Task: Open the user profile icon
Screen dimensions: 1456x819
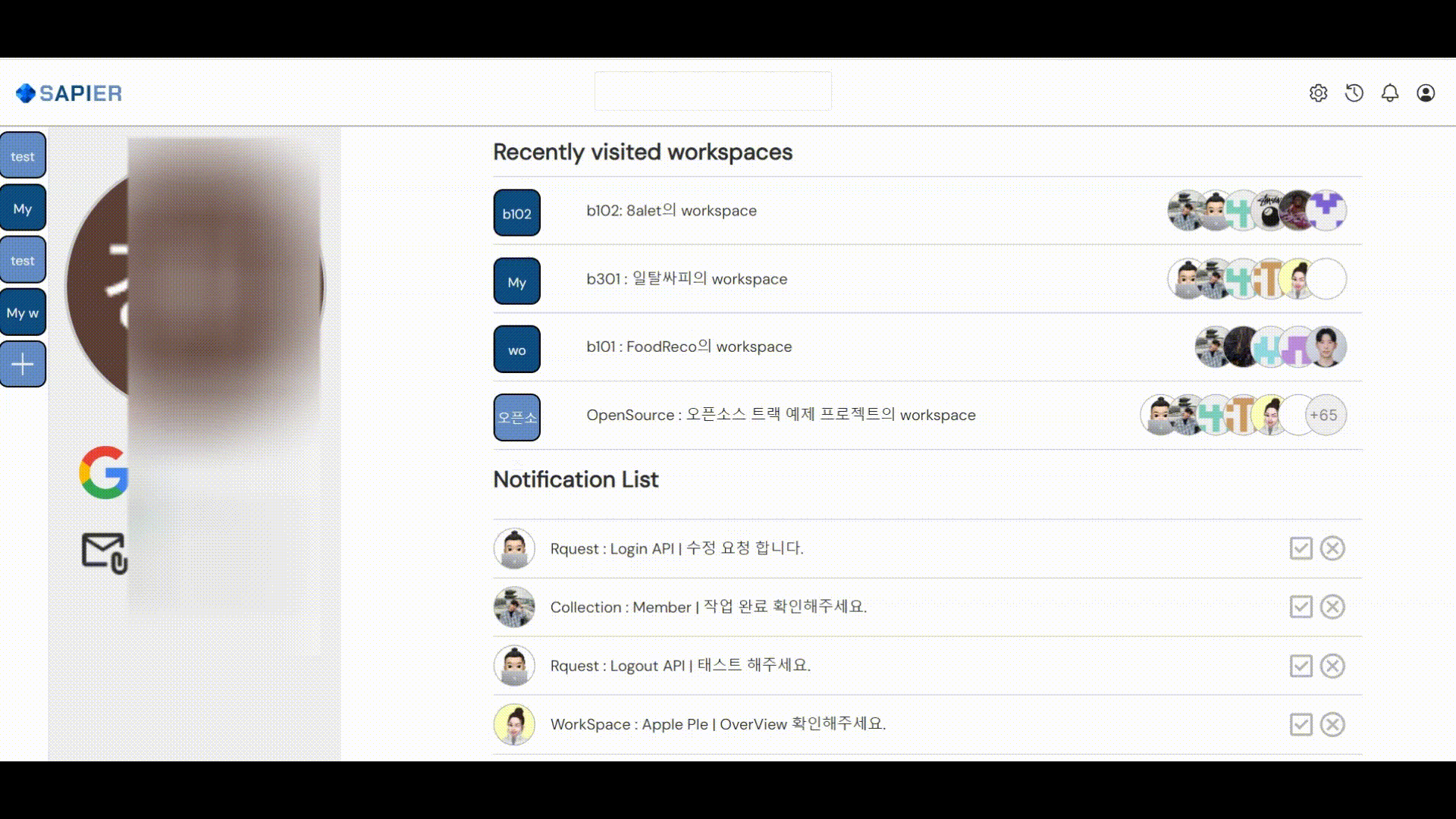Action: (x=1425, y=93)
